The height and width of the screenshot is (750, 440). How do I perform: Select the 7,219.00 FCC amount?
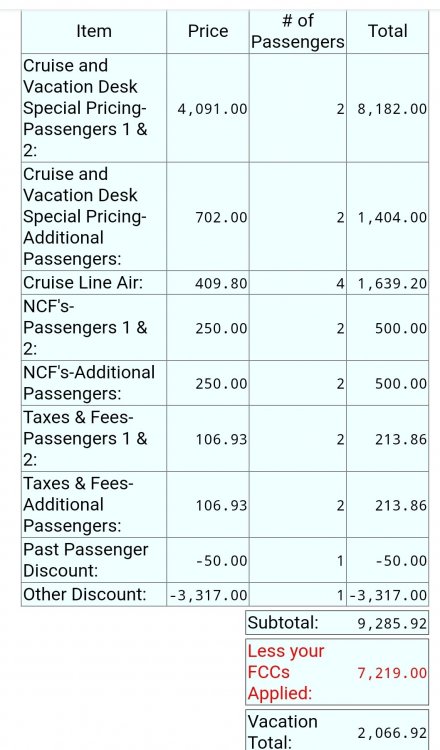coord(392,673)
